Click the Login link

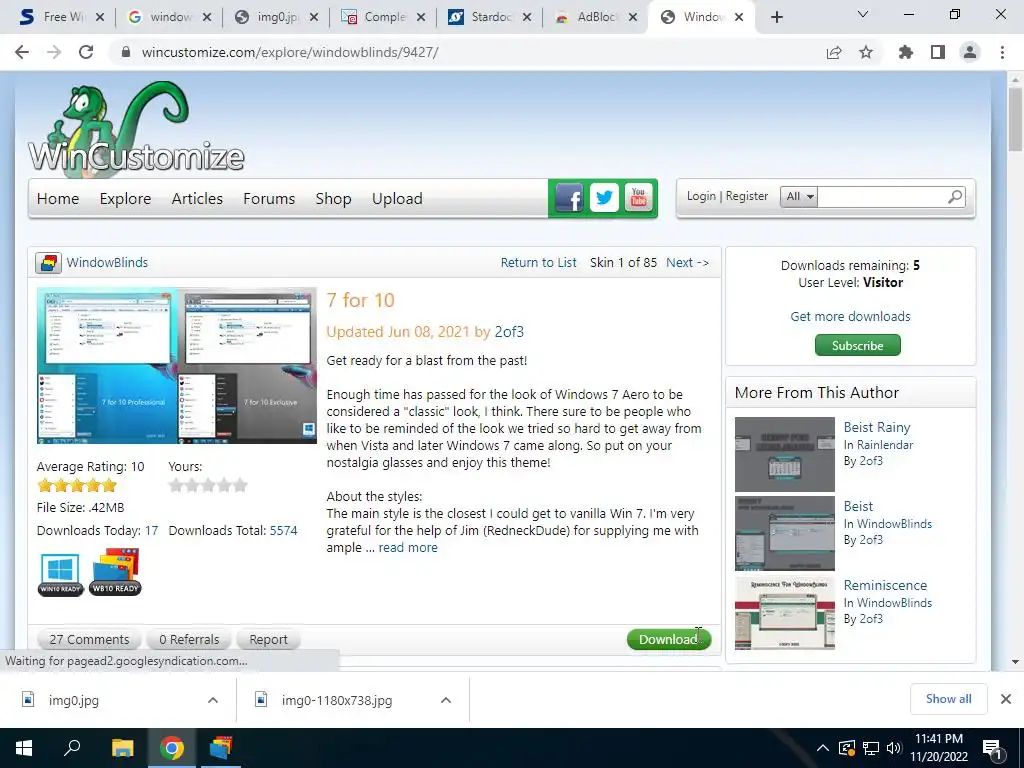(701, 196)
